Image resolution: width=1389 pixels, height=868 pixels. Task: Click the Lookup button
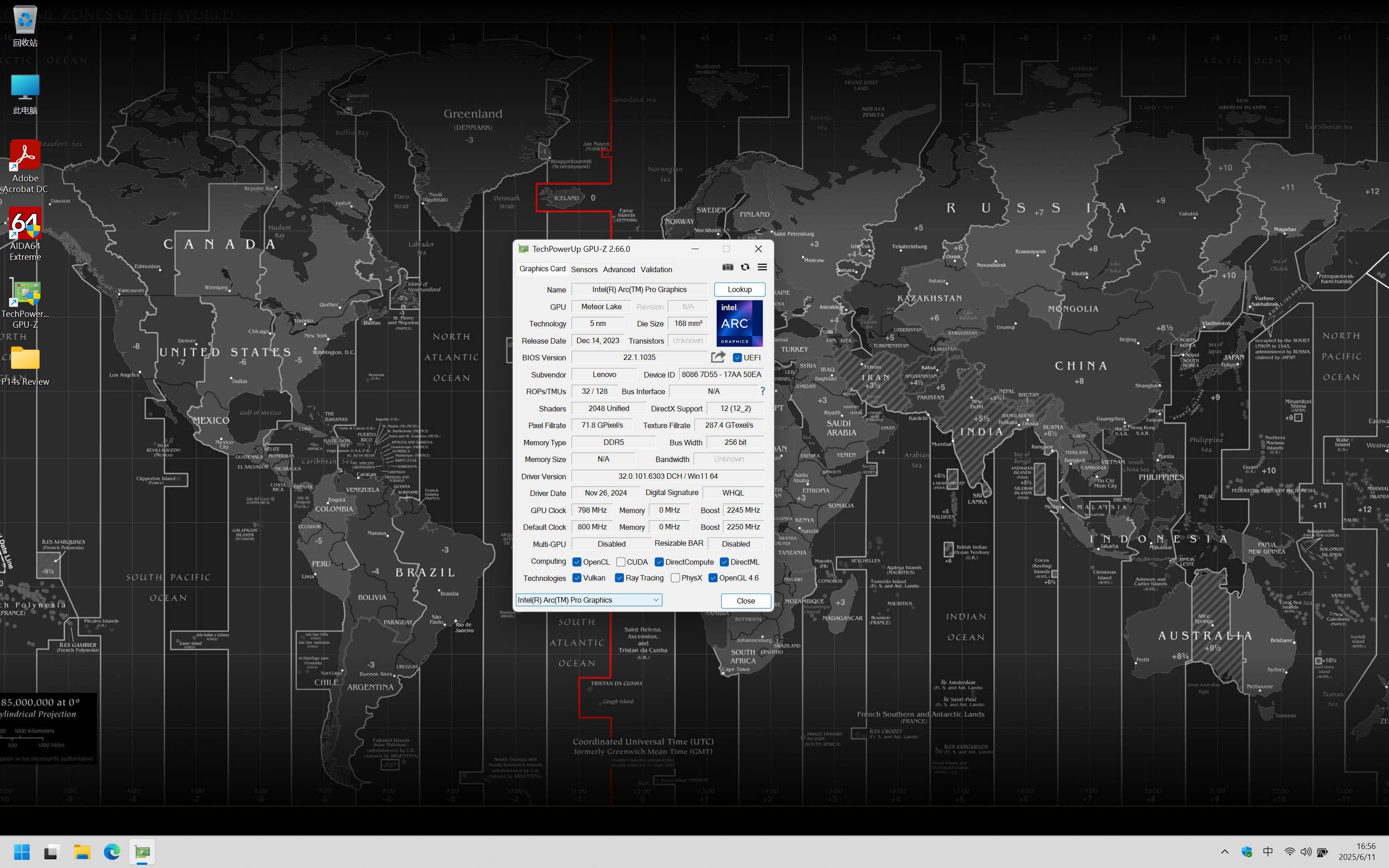(x=739, y=289)
